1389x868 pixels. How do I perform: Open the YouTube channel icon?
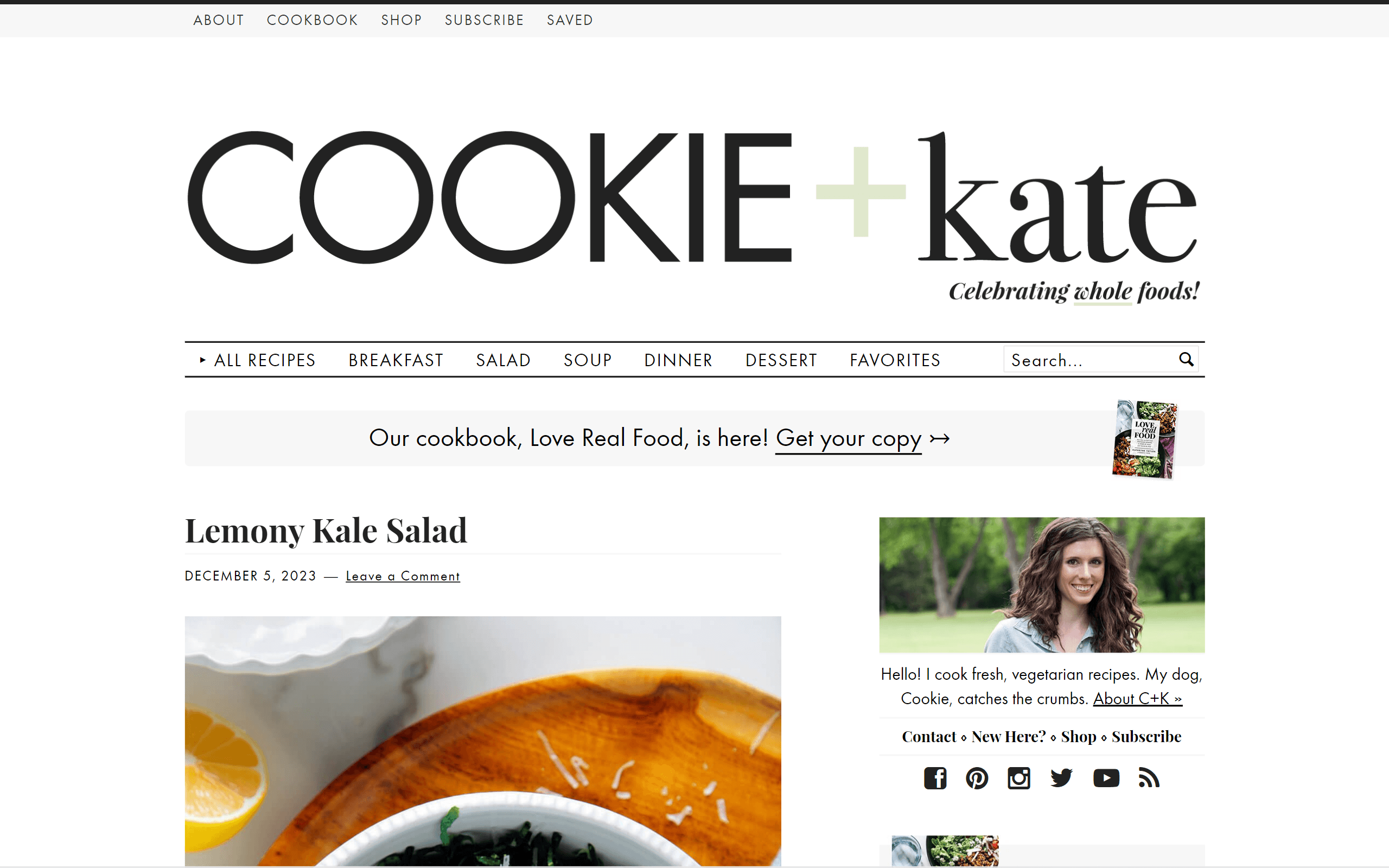click(x=1106, y=778)
